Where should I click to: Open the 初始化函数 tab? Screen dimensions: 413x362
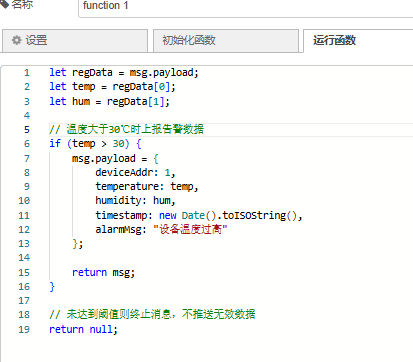226,41
